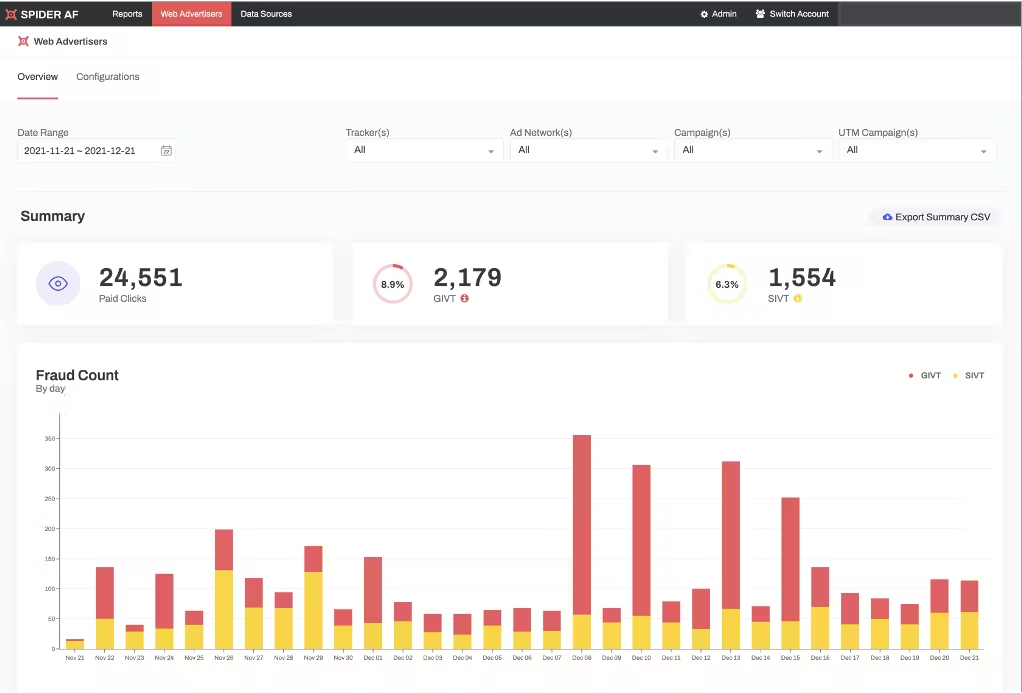Viewport: 1022px width, 693px height.
Task: Click the Dec 08 fraud count bar
Action: pos(581,542)
